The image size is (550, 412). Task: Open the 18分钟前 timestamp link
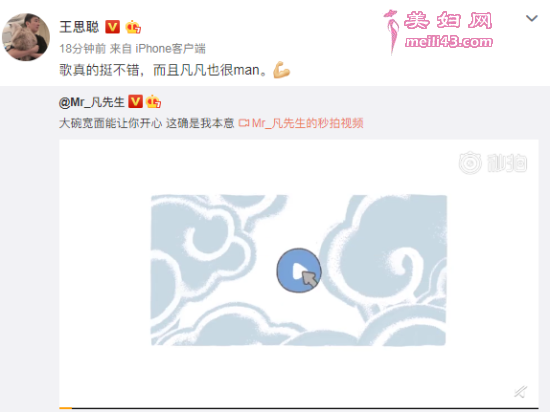click(x=82, y=48)
